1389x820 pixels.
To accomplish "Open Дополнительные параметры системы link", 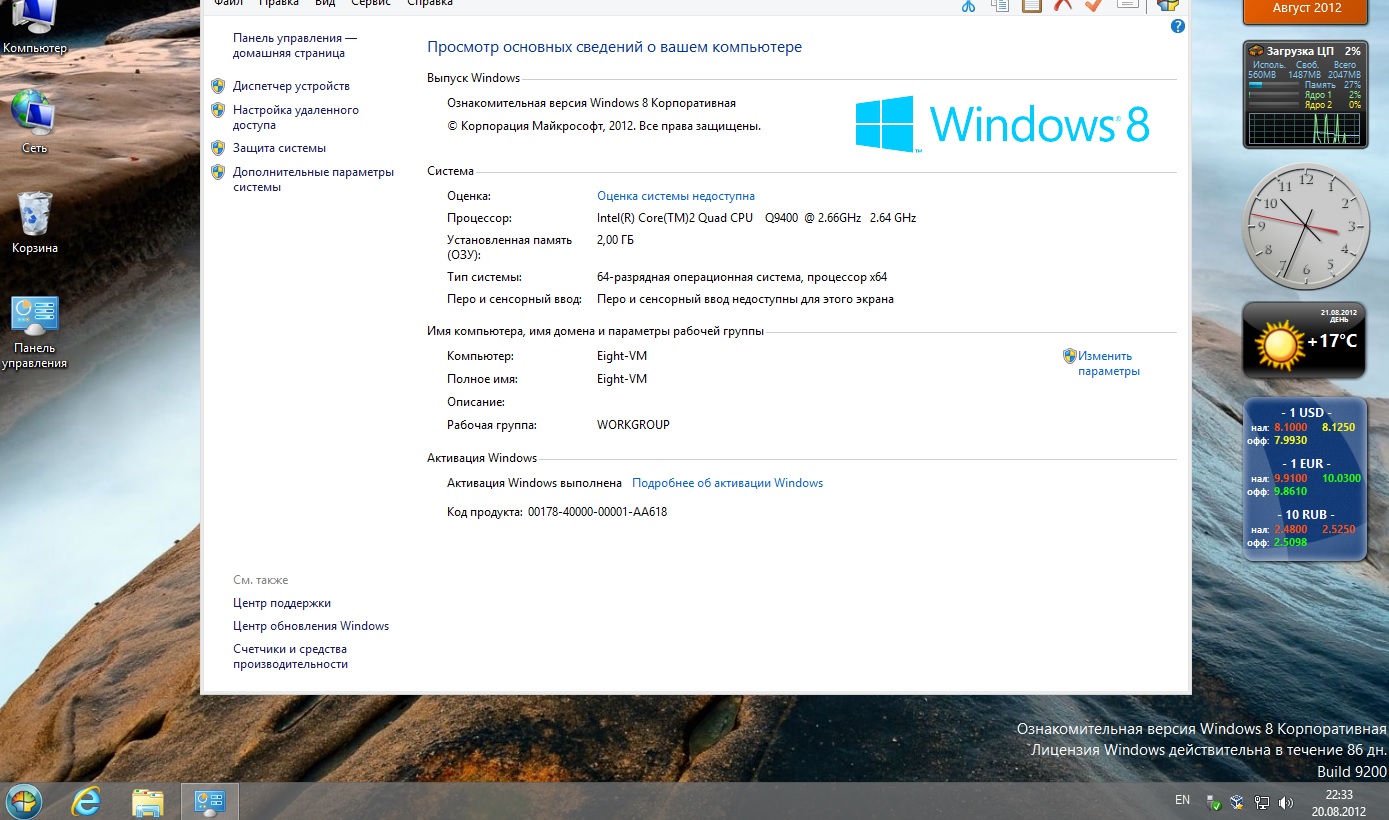I will click(313, 179).
